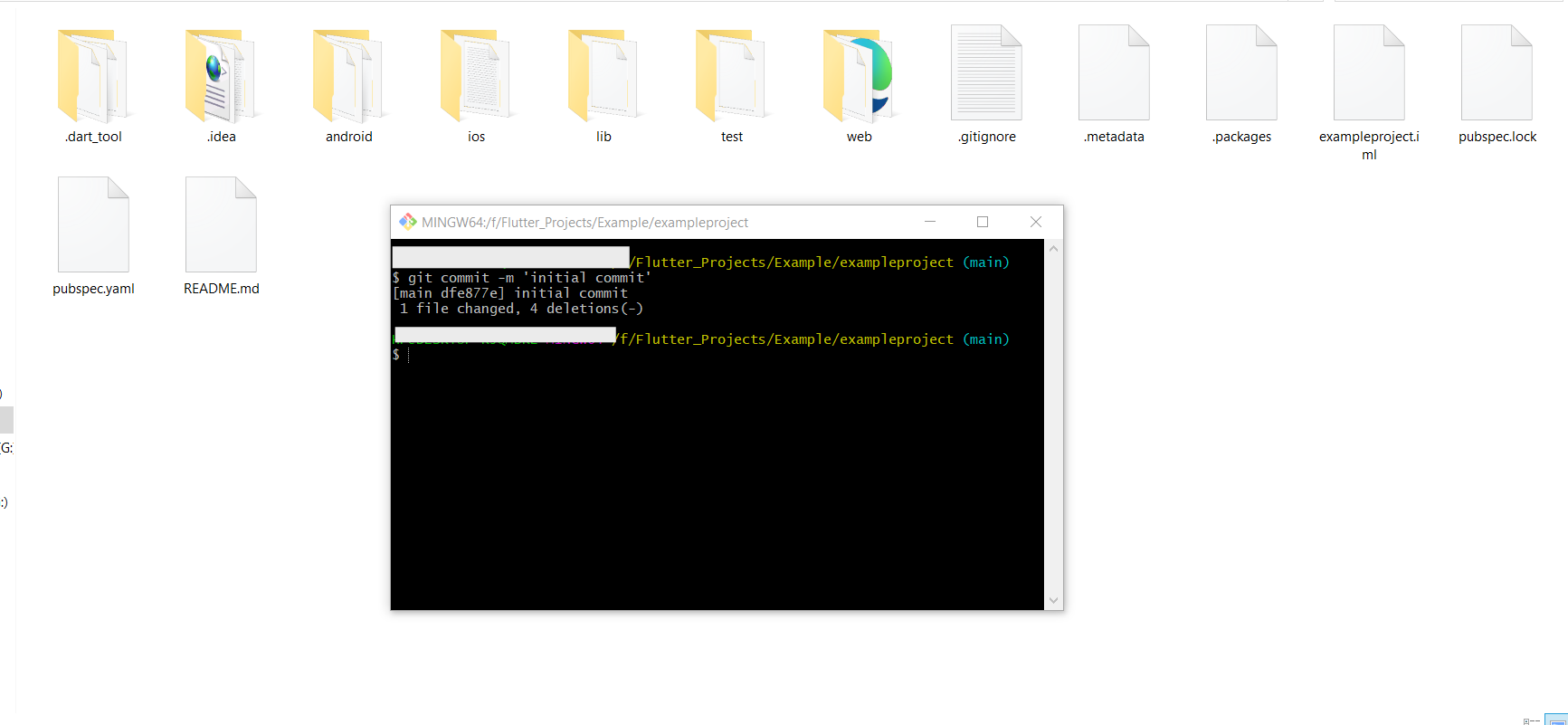Screen dimensions: 1568x725
Task: Select the pubspec.lock file icon
Action: point(1497,72)
